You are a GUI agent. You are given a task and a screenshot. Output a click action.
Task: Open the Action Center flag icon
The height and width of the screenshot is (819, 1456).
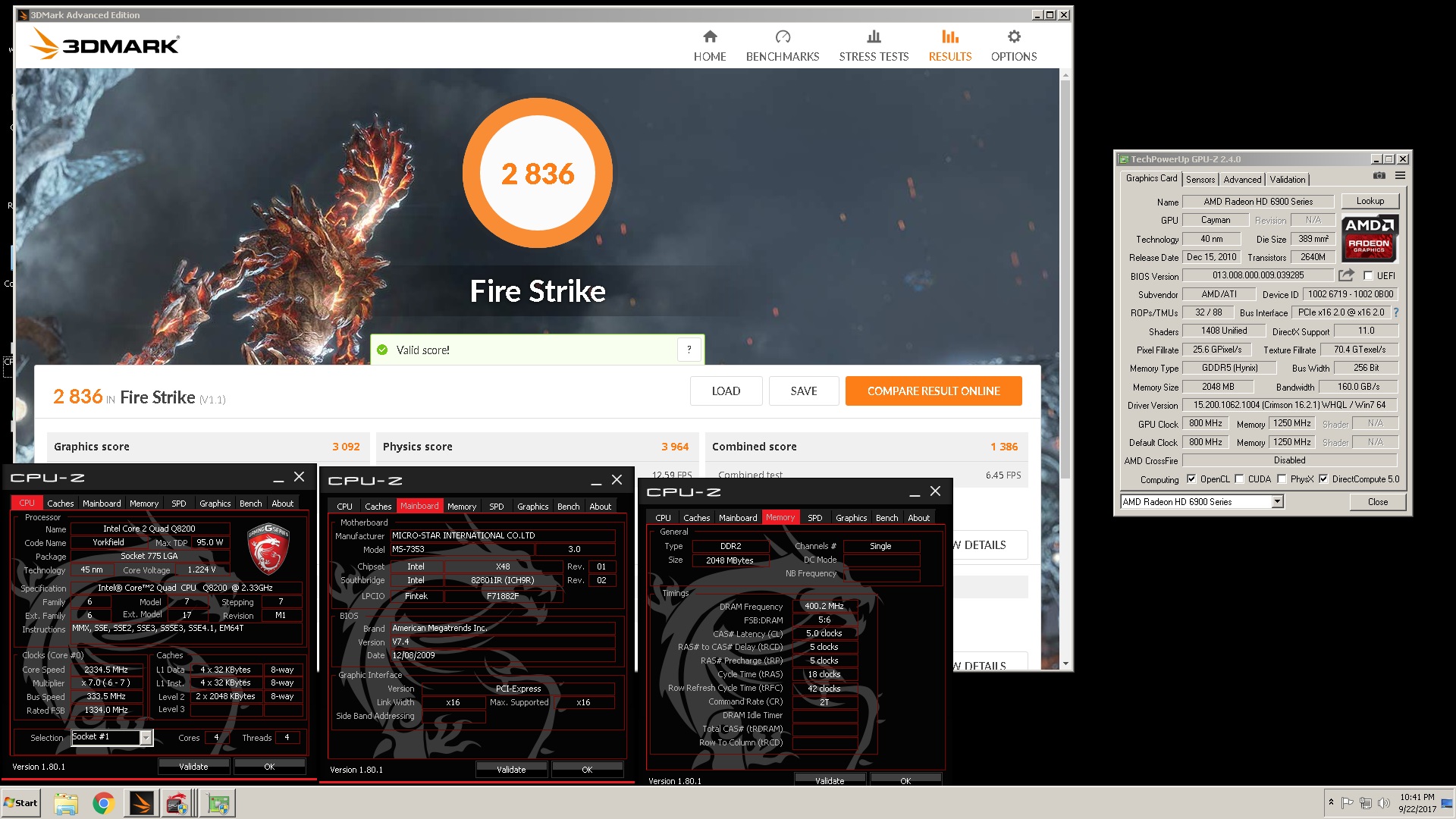(x=1347, y=803)
